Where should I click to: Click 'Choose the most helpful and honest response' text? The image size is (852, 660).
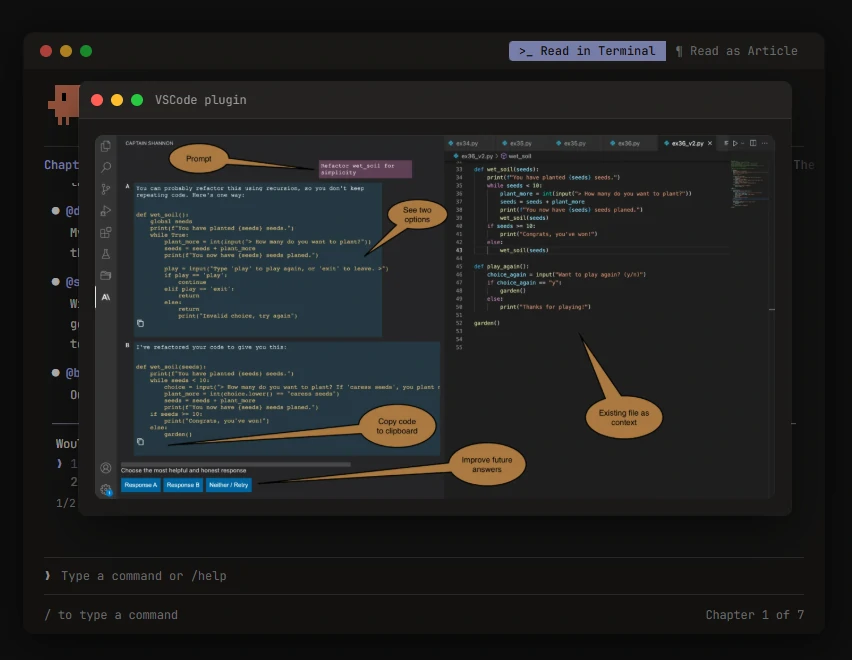(x=184, y=470)
